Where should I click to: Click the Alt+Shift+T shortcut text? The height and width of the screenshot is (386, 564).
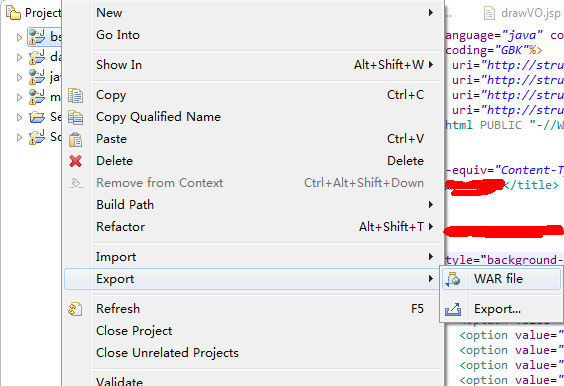(391, 227)
